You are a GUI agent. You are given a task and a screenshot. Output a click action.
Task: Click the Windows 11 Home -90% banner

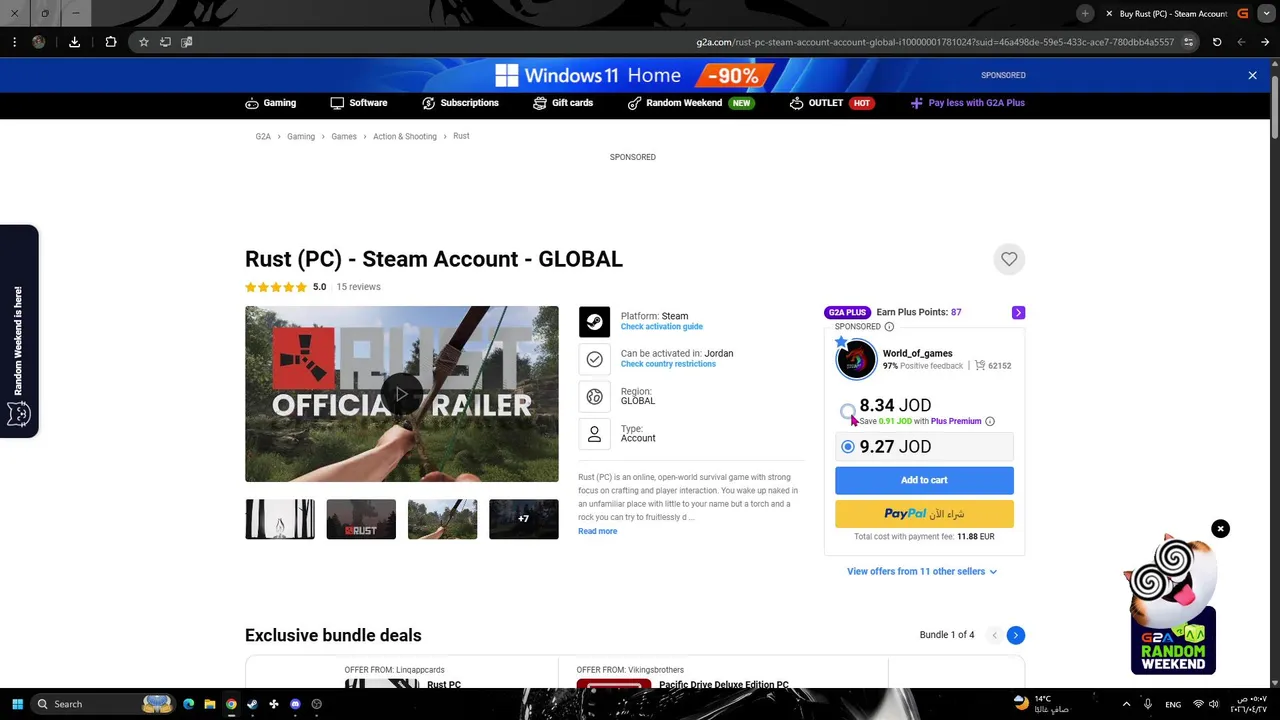633,75
